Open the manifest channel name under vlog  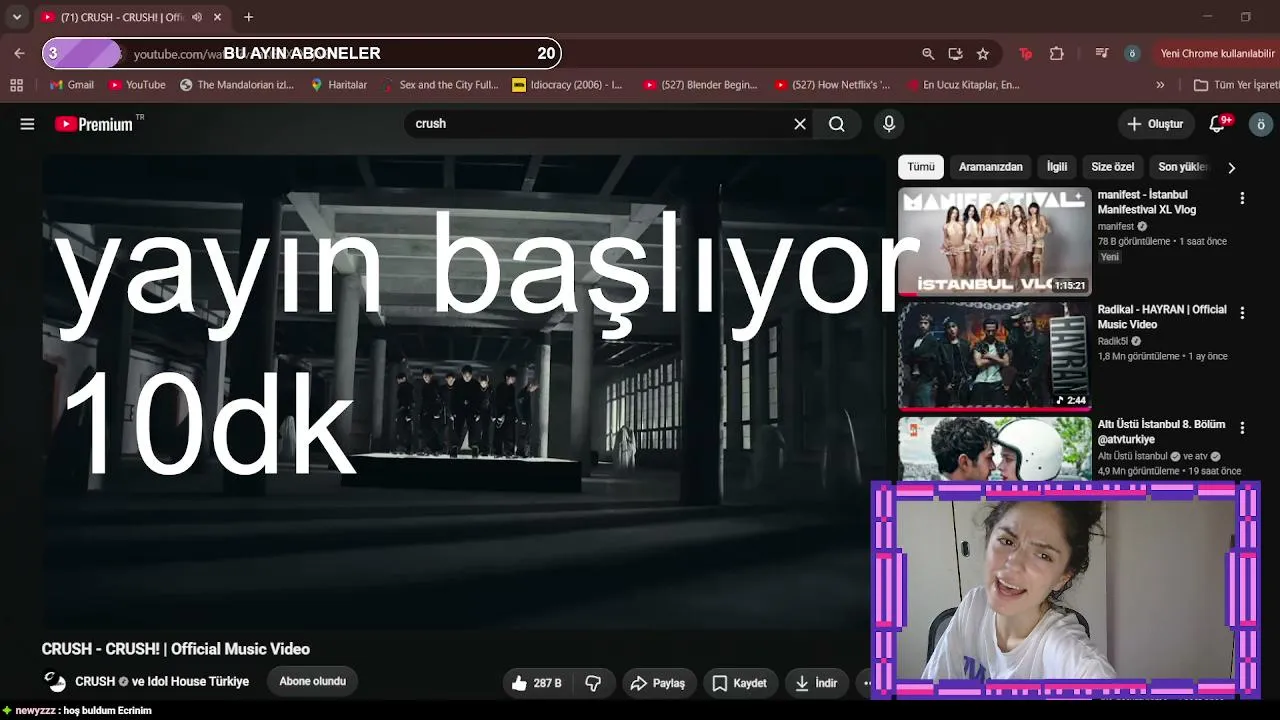click(x=1116, y=227)
